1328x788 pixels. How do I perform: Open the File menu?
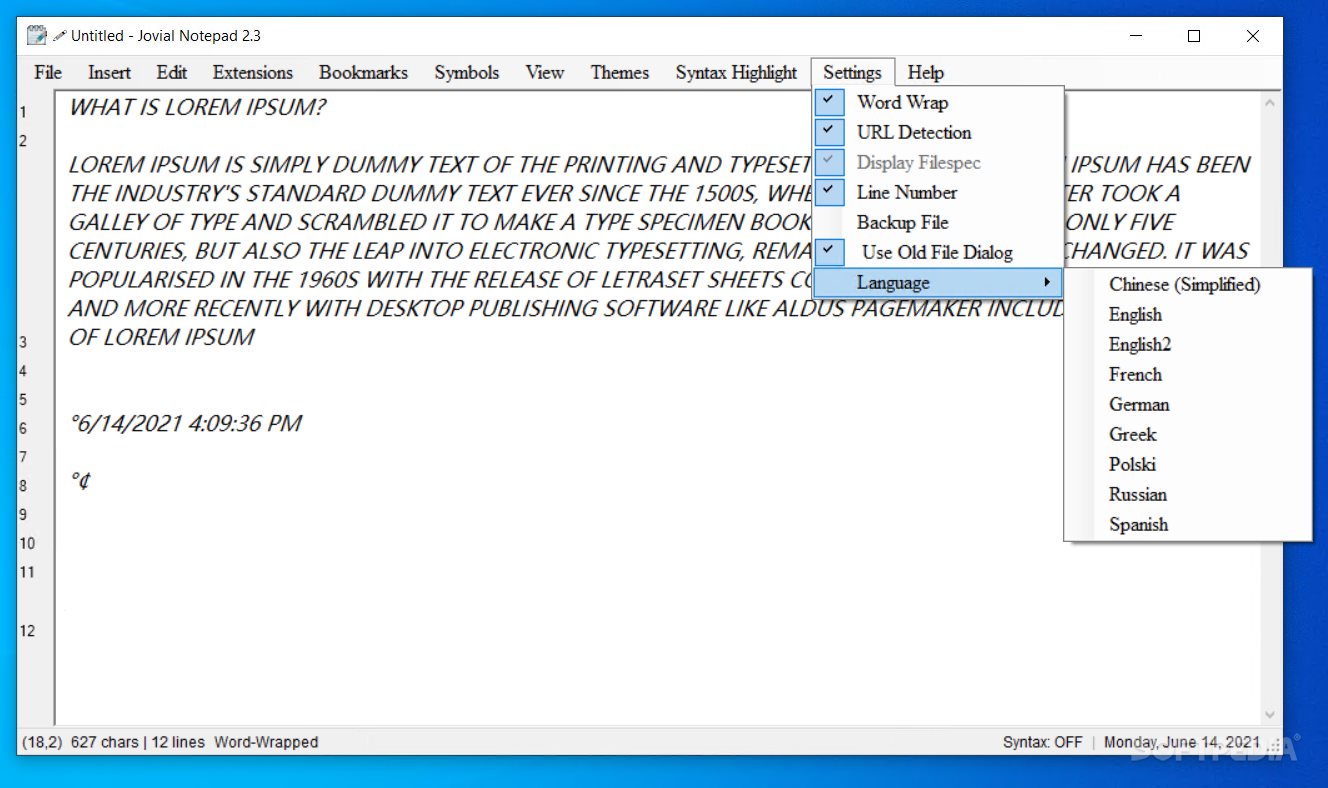click(x=48, y=72)
